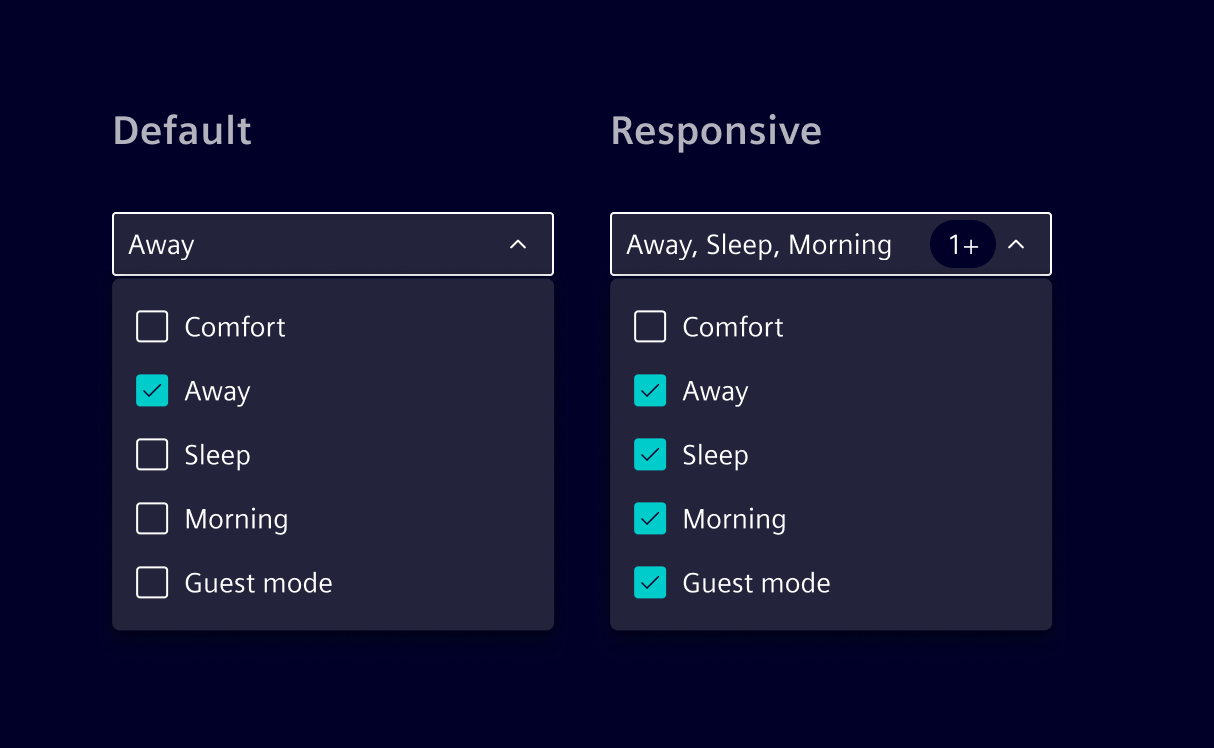The height and width of the screenshot is (748, 1214).
Task: Select the Guest mode label in Responsive list
Action: click(x=756, y=582)
